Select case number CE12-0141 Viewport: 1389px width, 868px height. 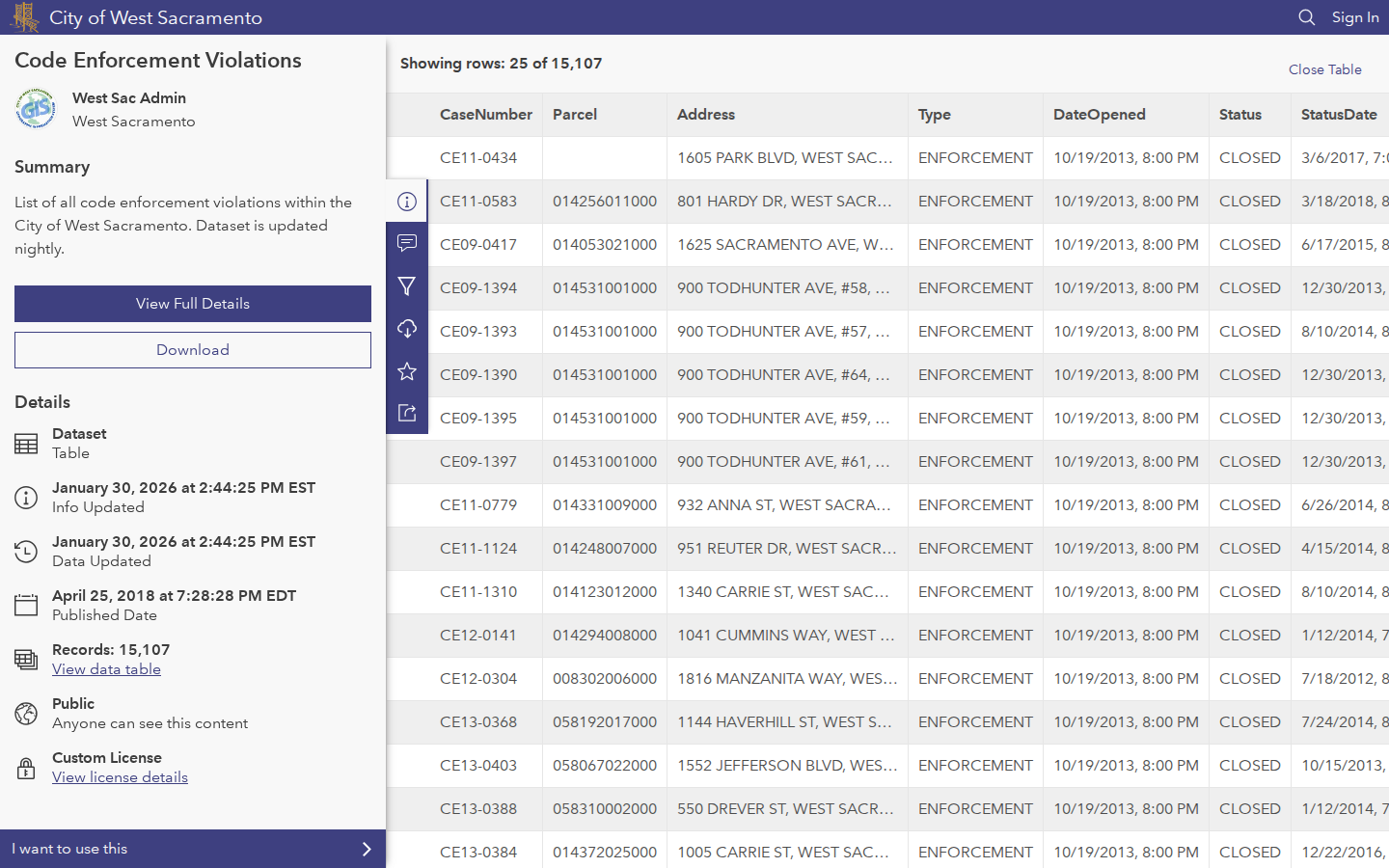tap(478, 636)
